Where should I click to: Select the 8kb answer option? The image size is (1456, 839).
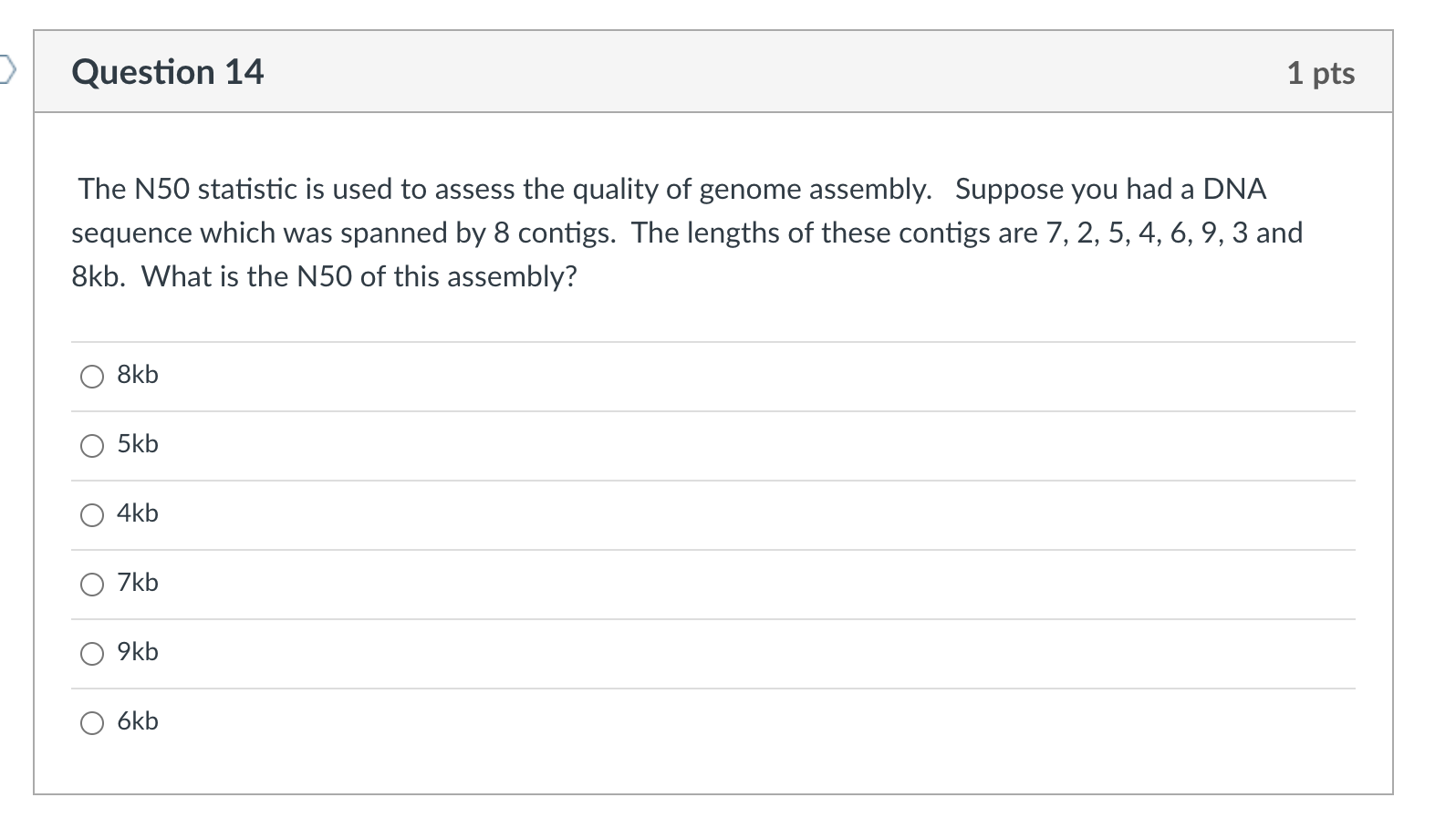click(x=92, y=375)
